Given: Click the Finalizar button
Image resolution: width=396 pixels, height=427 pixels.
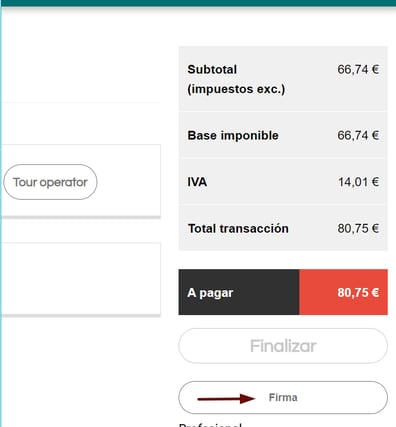Looking at the screenshot, I should point(283,346).
